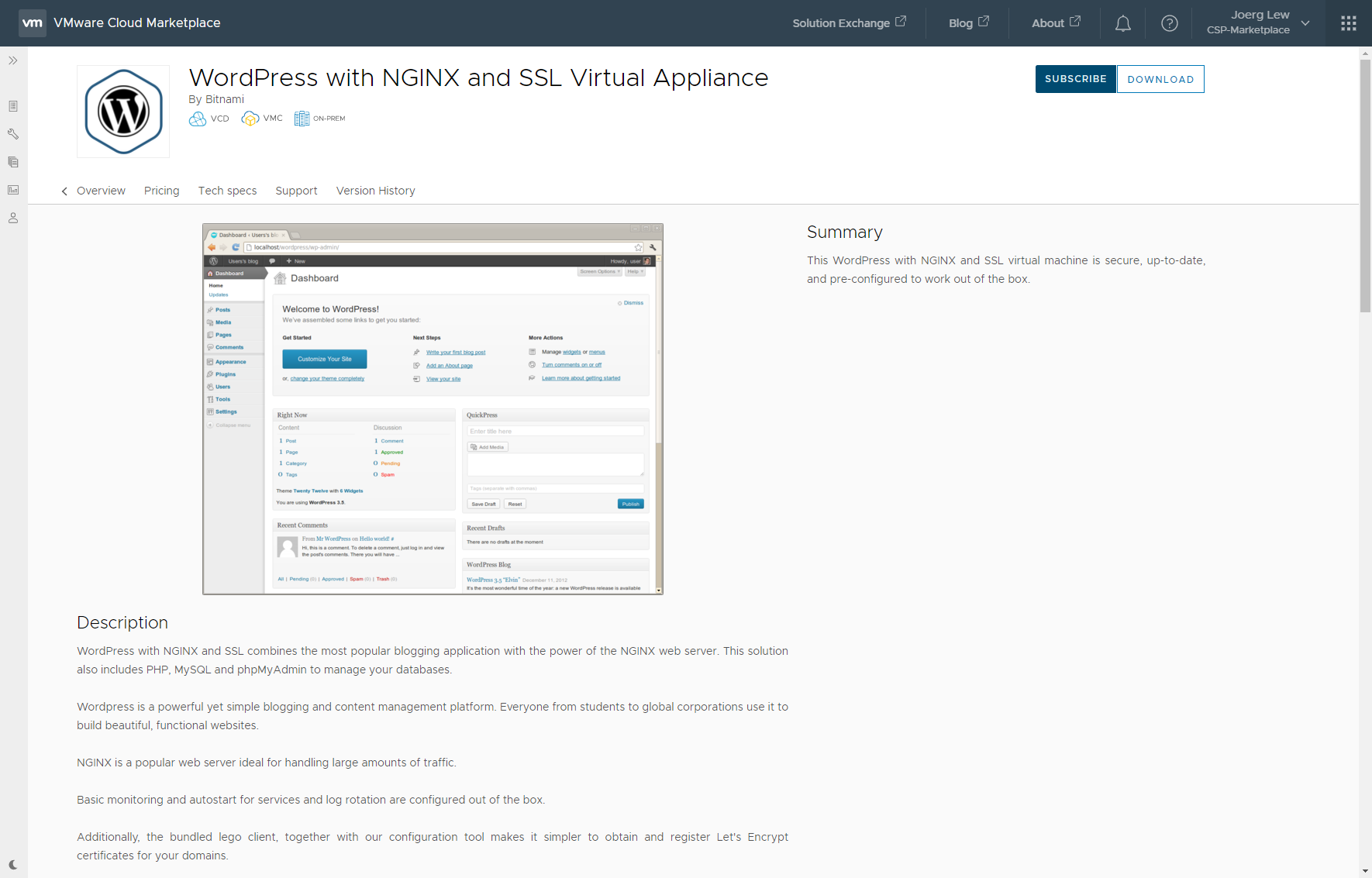The image size is (1372, 878).
Task: Click the scrollbar up arrow
Action: (x=1365, y=53)
